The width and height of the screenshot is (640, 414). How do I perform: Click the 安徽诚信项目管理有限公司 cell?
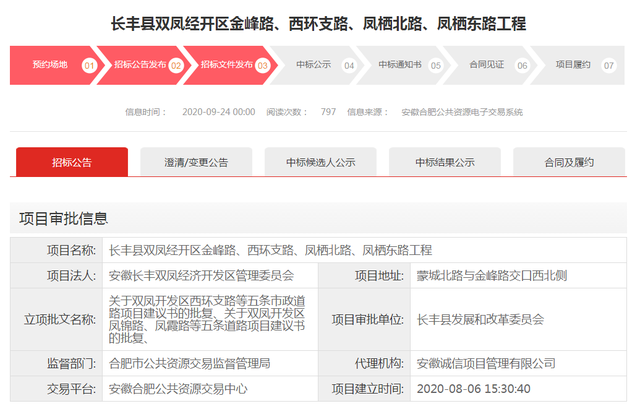518,363
